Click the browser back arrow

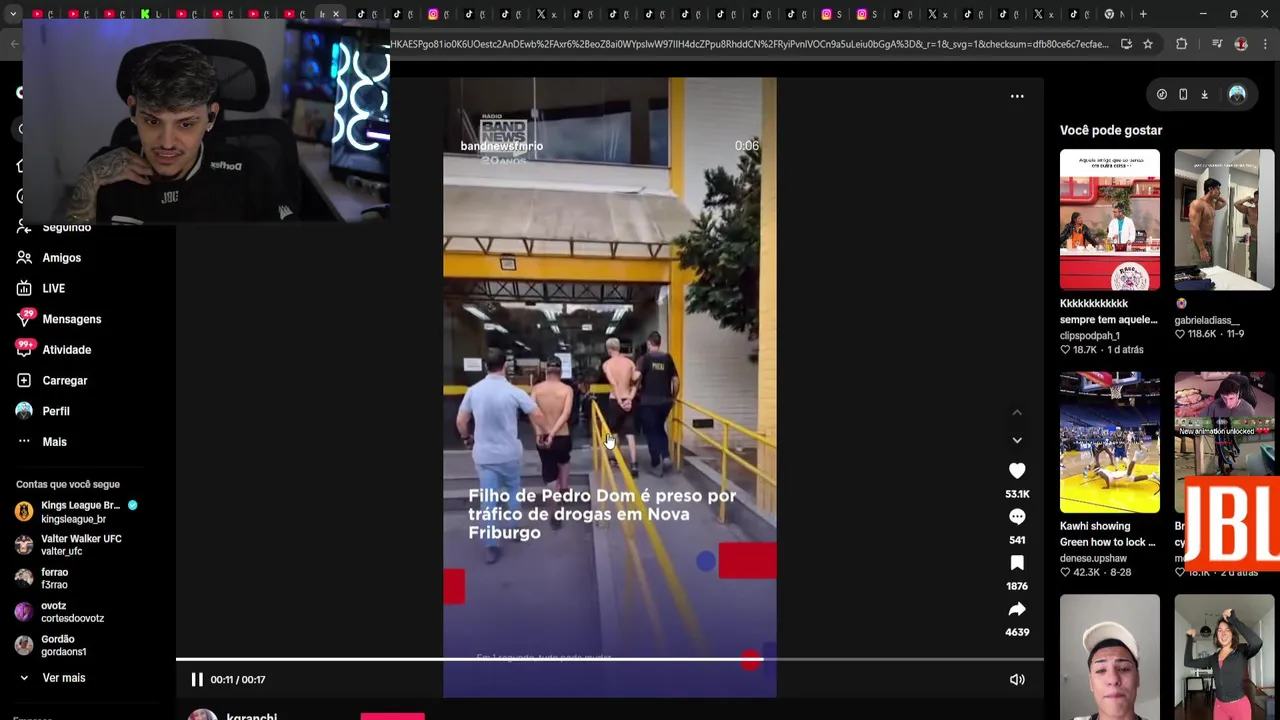coord(14,44)
